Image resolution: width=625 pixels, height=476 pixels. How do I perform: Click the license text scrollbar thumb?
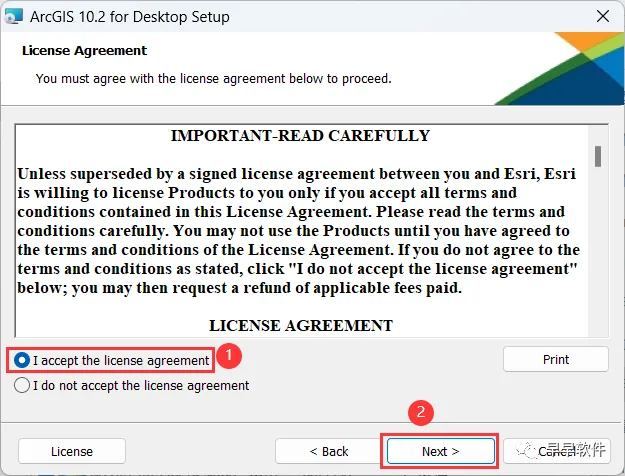597,156
